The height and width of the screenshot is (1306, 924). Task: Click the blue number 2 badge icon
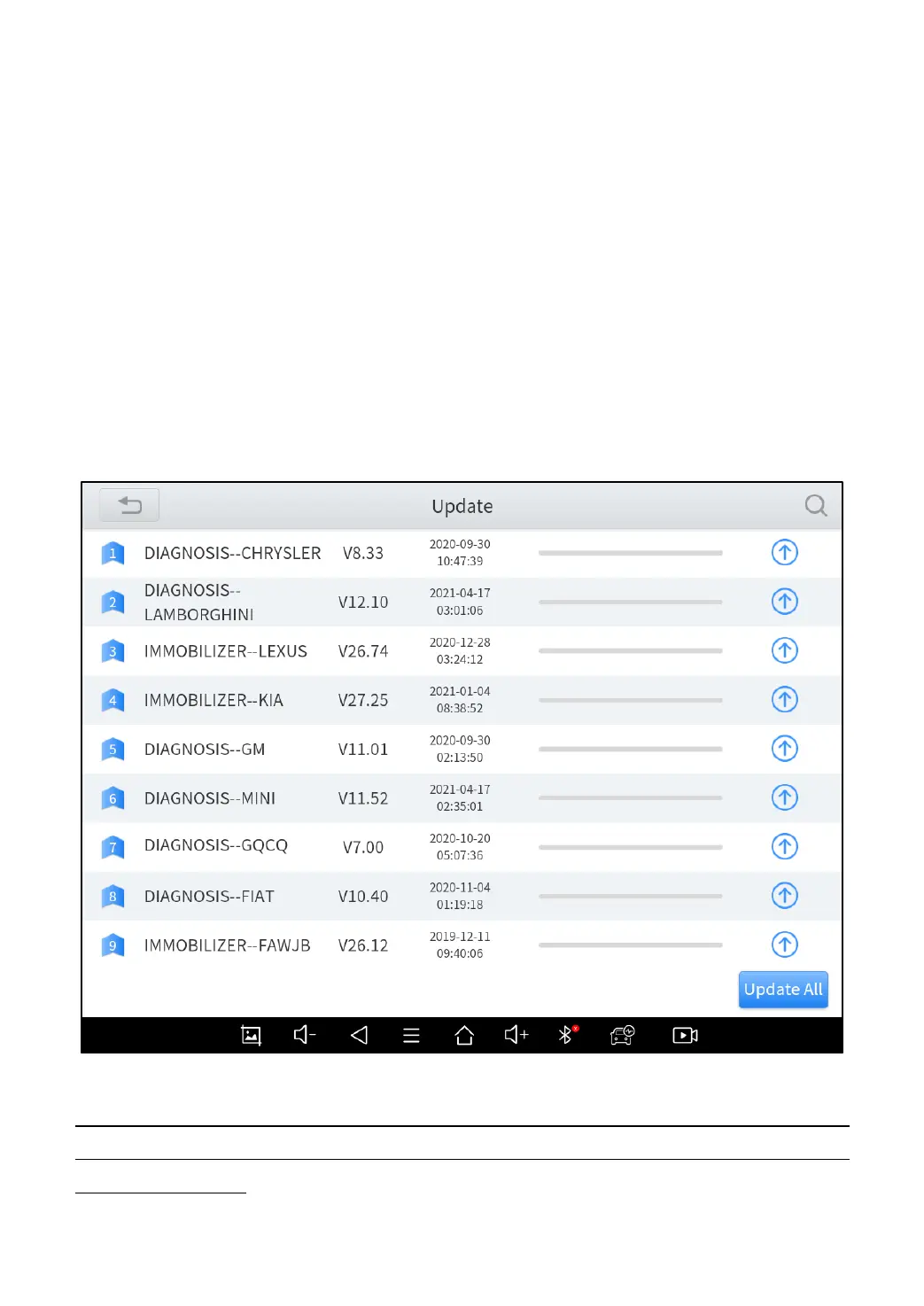(x=113, y=602)
